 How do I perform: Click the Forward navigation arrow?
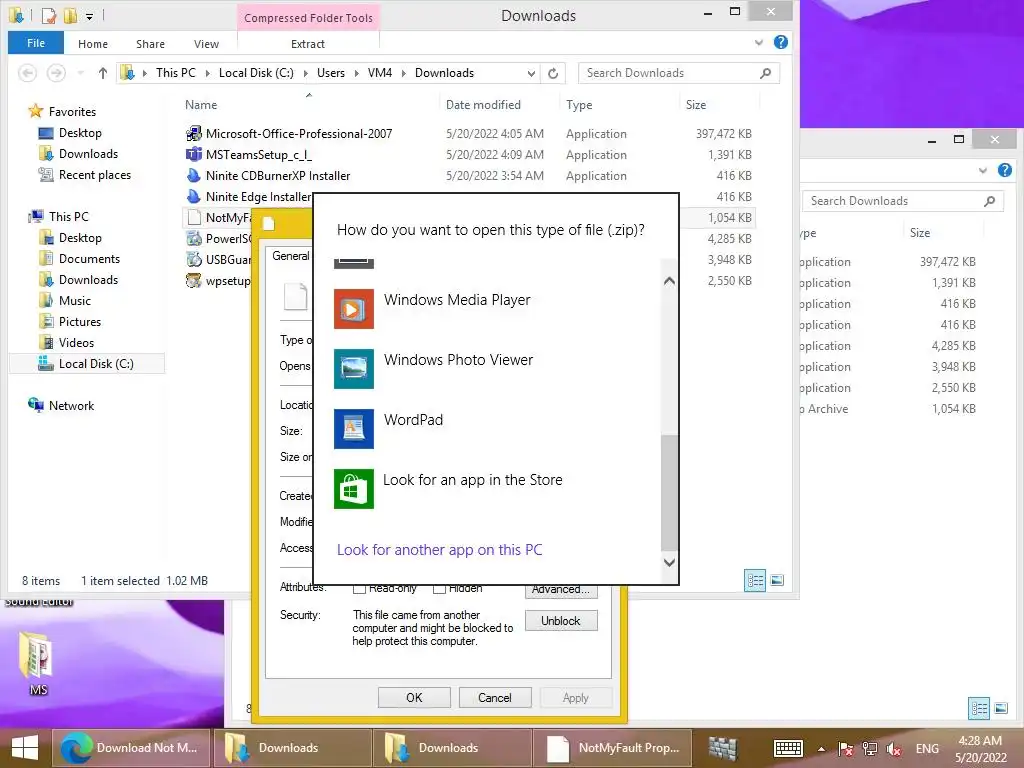tap(56, 73)
